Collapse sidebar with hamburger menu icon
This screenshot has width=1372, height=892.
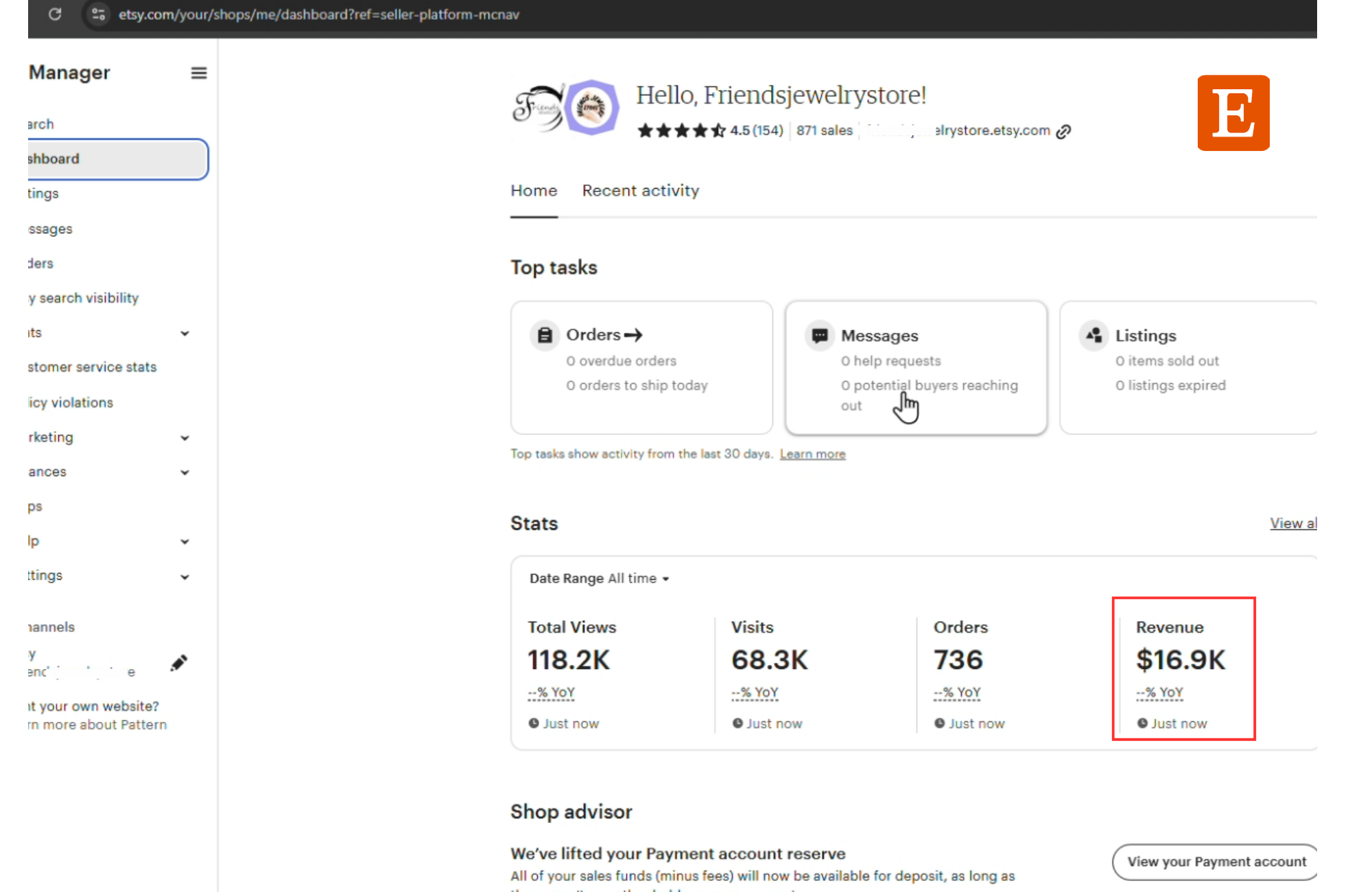click(199, 73)
